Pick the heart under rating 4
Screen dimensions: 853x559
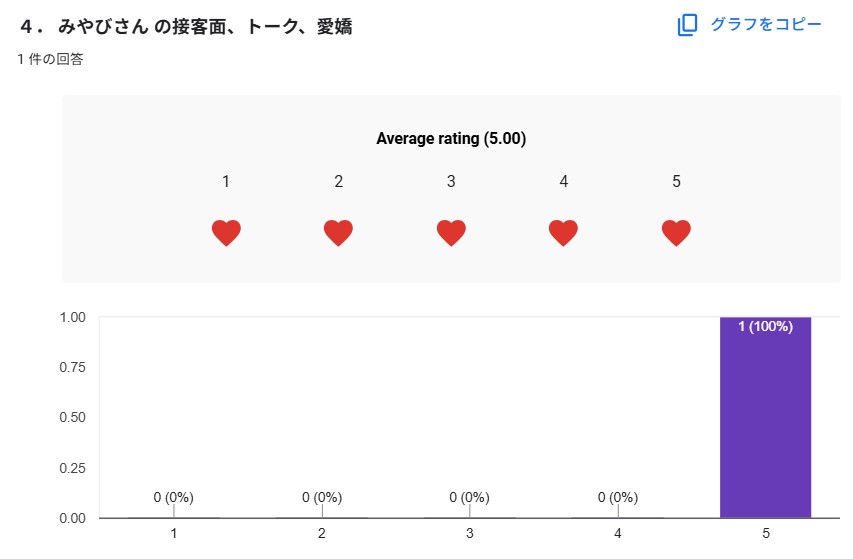click(x=564, y=233)
